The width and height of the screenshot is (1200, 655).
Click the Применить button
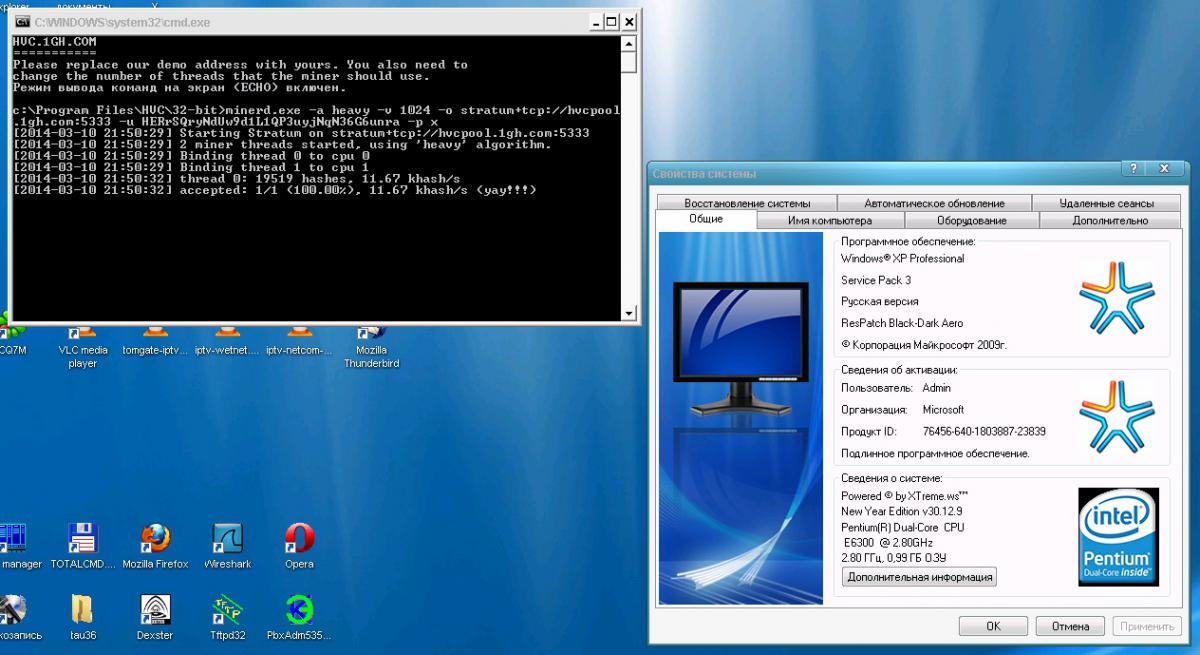(1146, 626)
